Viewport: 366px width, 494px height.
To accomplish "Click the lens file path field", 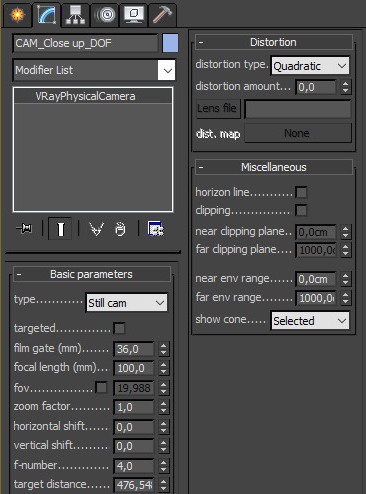I will (x=298, y=109).
